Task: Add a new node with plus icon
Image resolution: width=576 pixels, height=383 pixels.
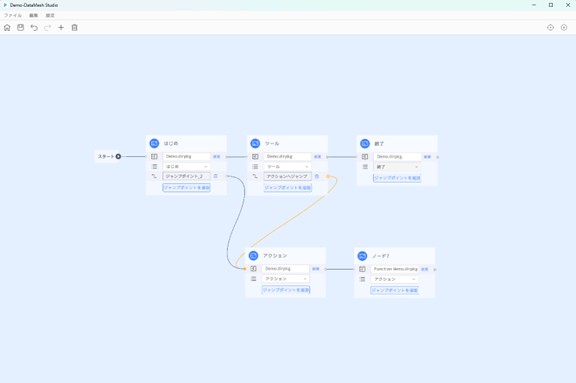Action: click(61, 28)
